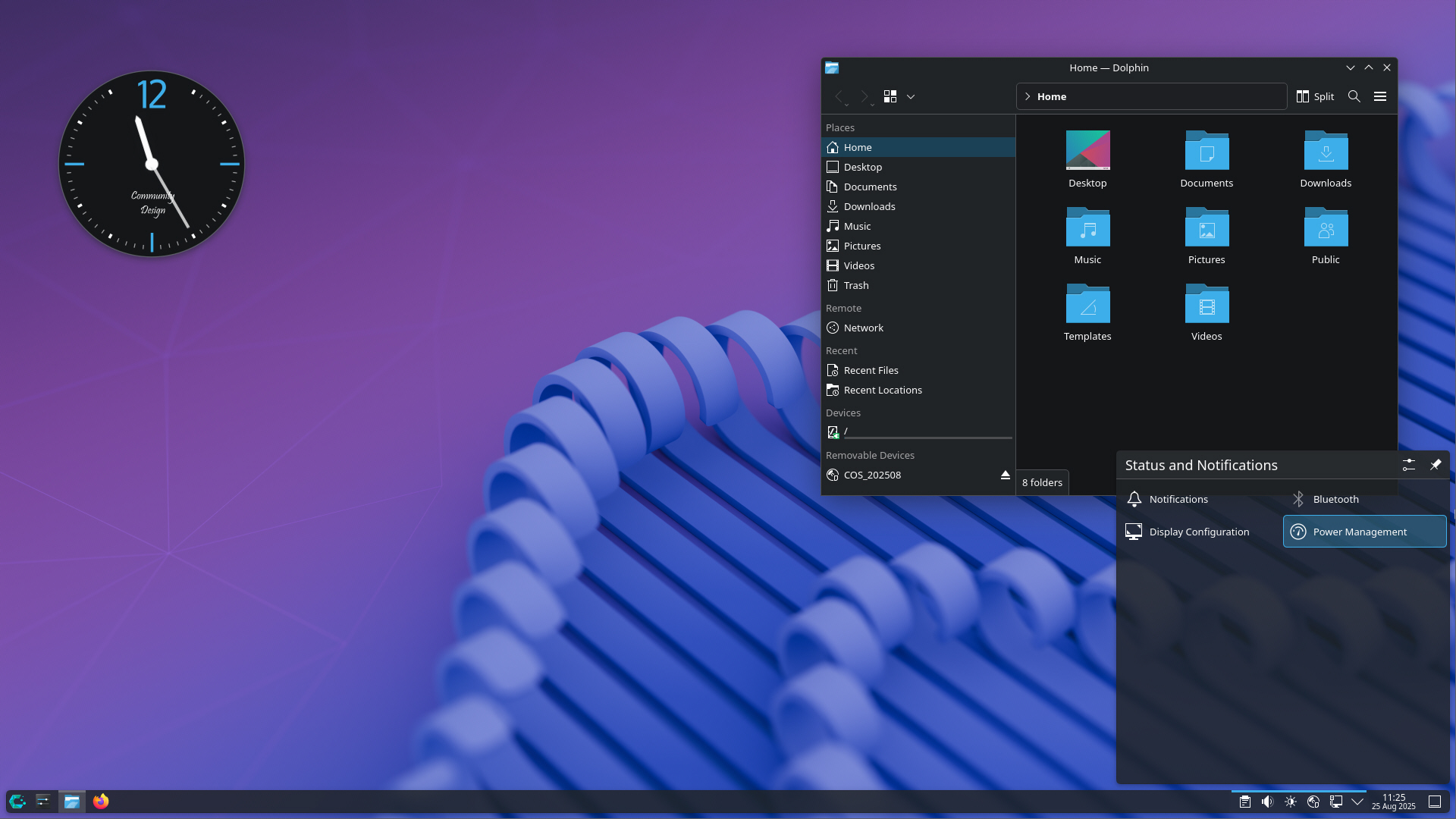This screenshot has height=819, width=1456.
Task: Open the volume icon in system tray
Action: tap(1266, 802)
